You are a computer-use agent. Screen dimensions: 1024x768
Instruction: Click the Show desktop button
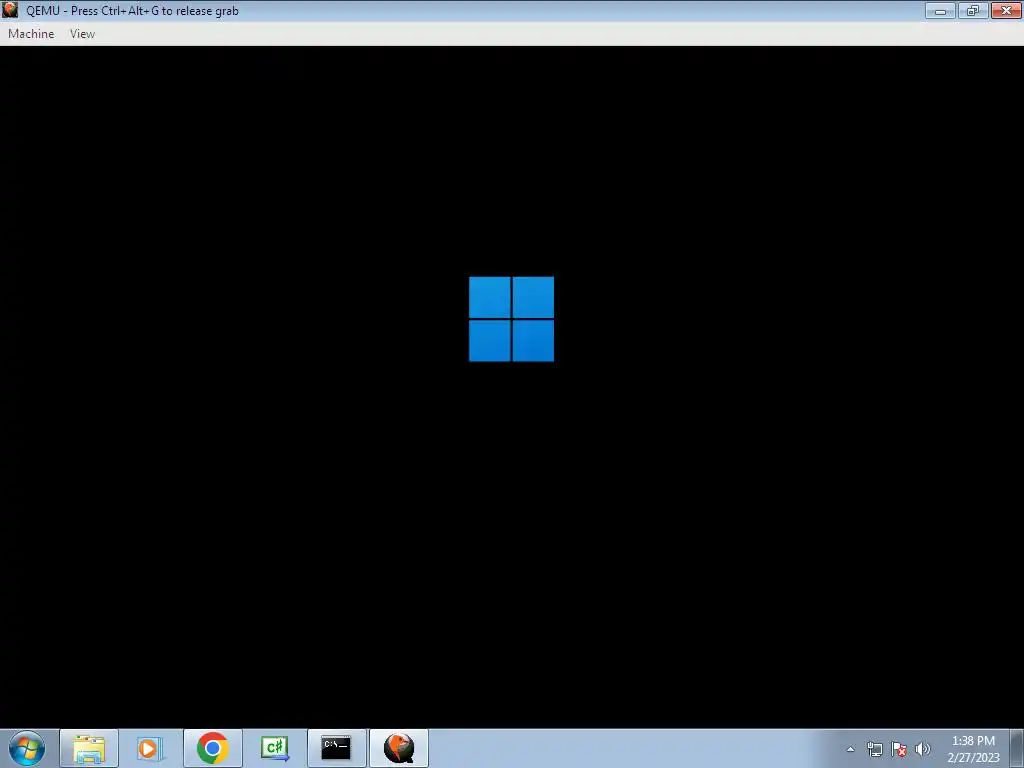click(1017, 748)
